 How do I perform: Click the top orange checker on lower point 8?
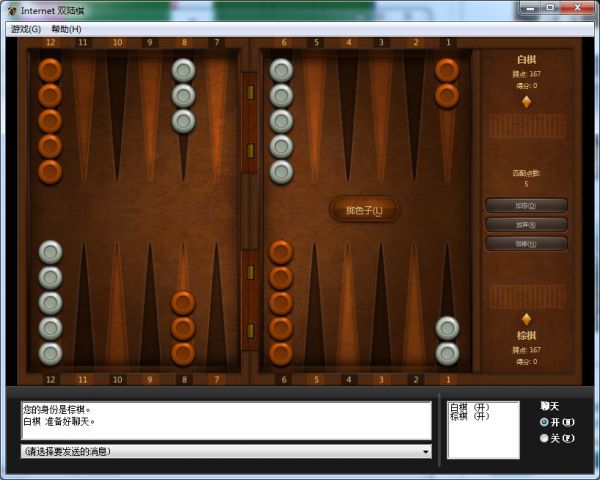[183, 303]
